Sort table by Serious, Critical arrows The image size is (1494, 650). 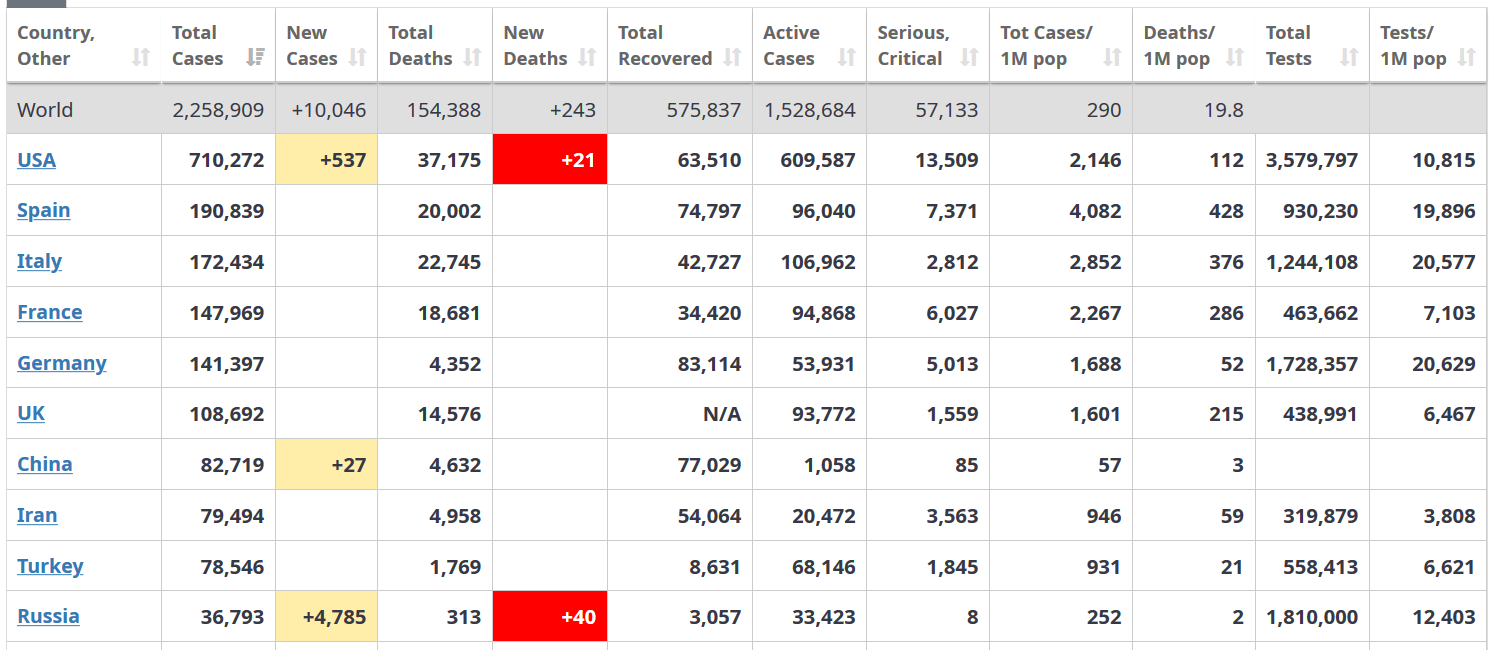tap(969, 58)
